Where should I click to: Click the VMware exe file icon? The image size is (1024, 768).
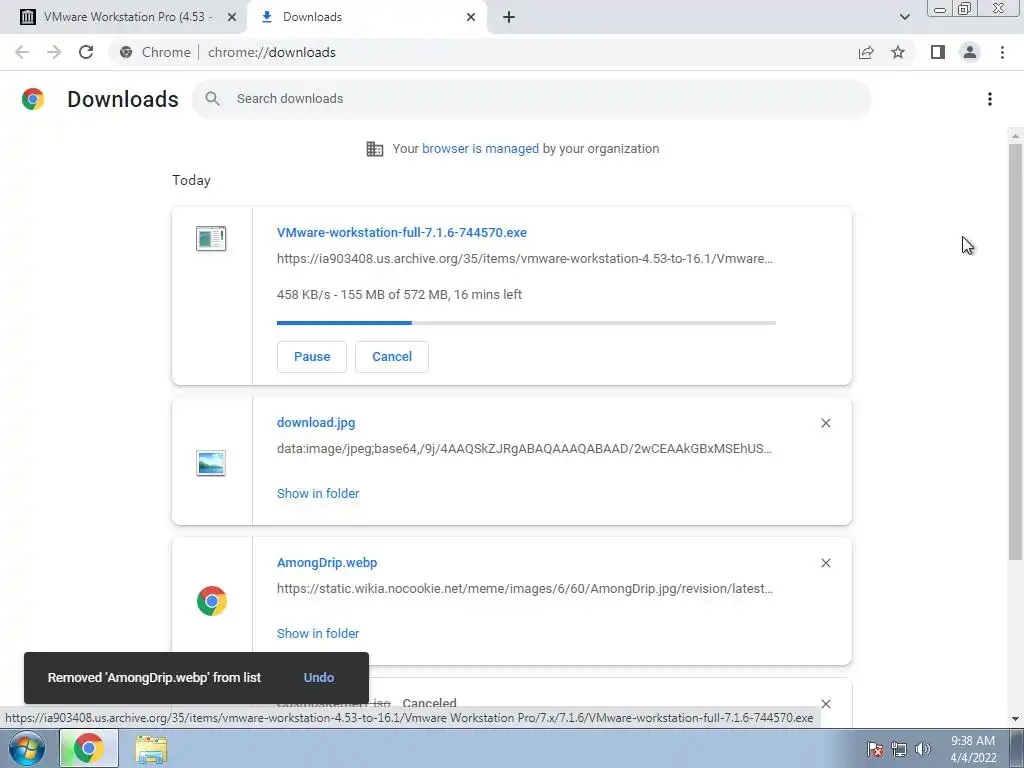[211, 238]
